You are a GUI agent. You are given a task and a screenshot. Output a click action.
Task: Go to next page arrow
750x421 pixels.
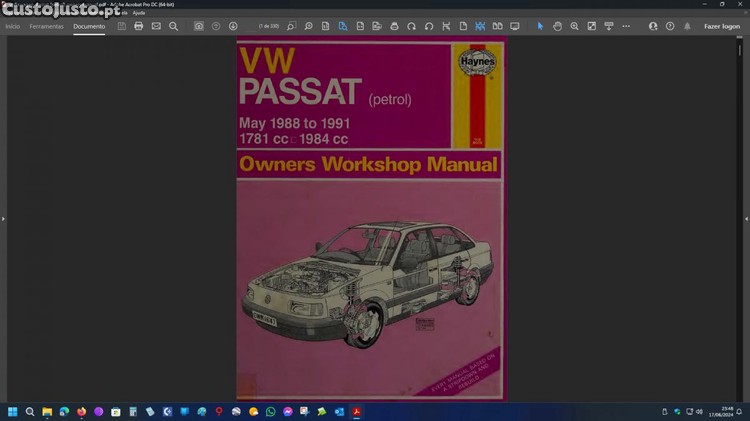tap(233, 26)
